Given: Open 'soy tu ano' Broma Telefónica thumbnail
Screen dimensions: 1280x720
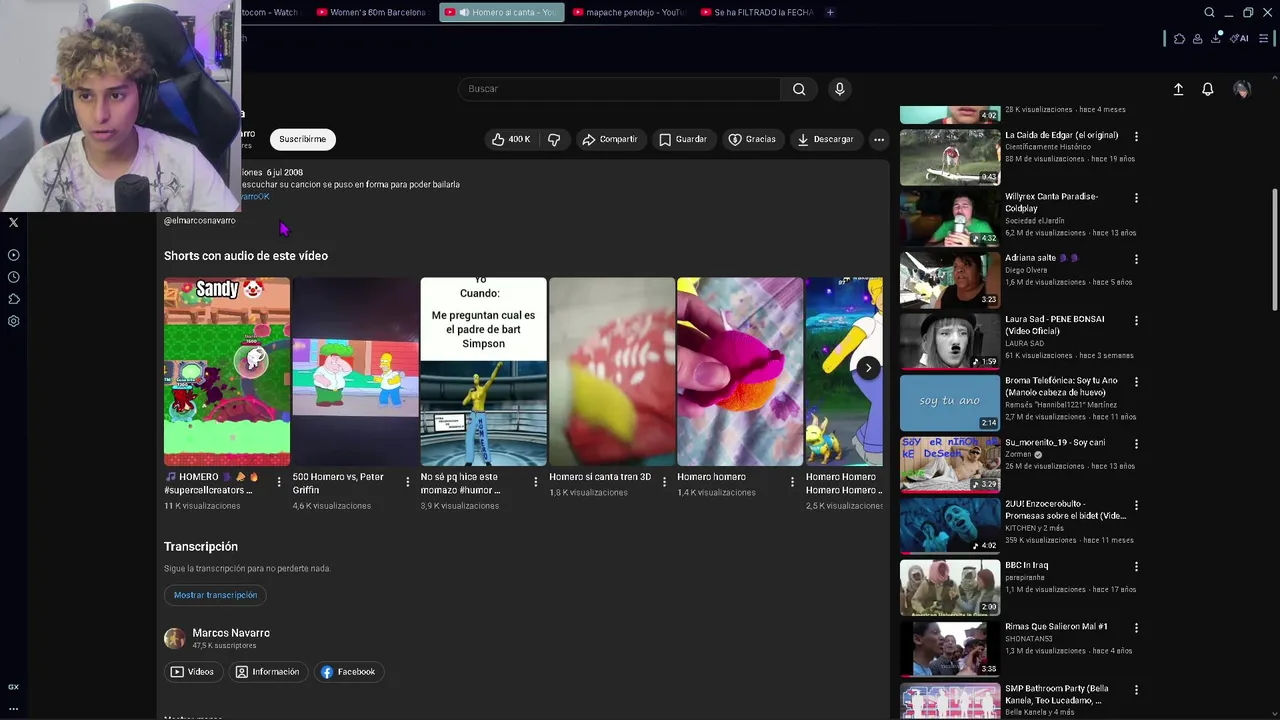Looking at the screenshot, I should pyautogui.click(x=950, y=402).
